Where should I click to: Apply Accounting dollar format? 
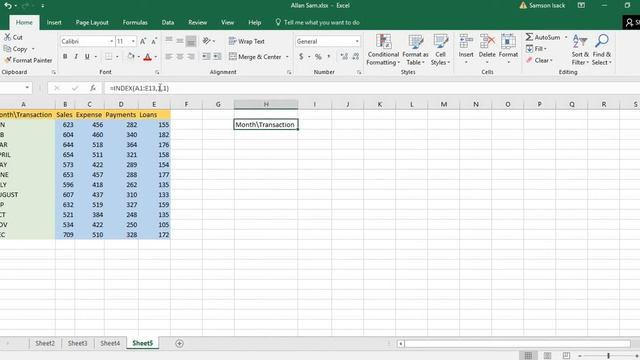pos(301,57)
